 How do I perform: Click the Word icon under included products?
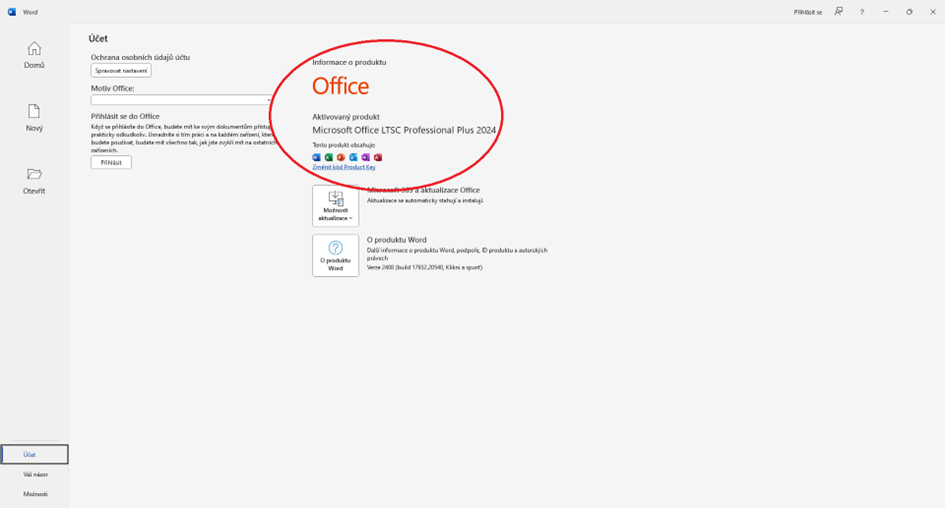(317, 157)
